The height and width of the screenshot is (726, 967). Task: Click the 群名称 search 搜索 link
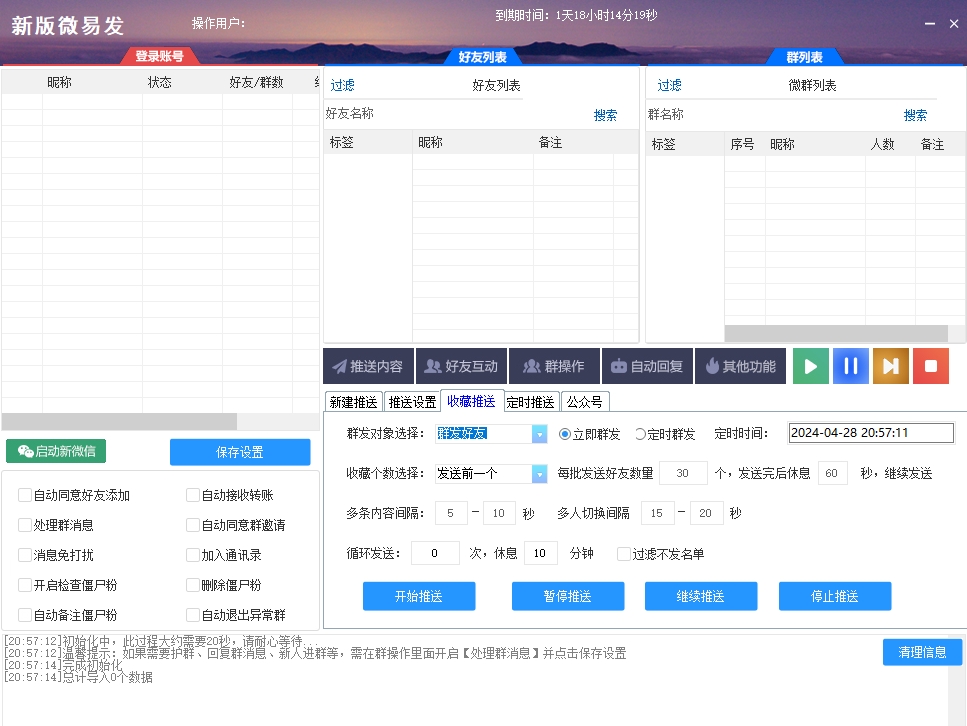(x=915, y=114)
